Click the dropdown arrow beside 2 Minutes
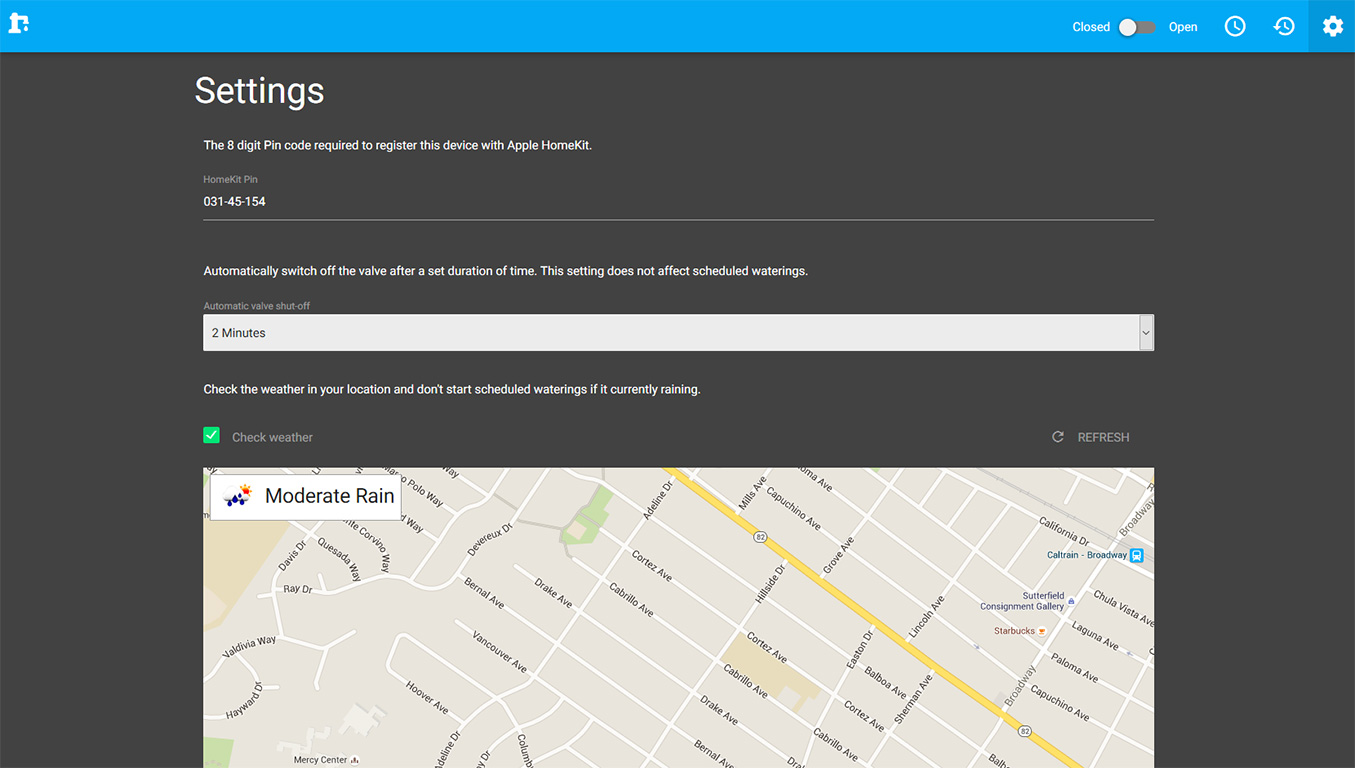1355x768 pixels. tap(1146, 333)
